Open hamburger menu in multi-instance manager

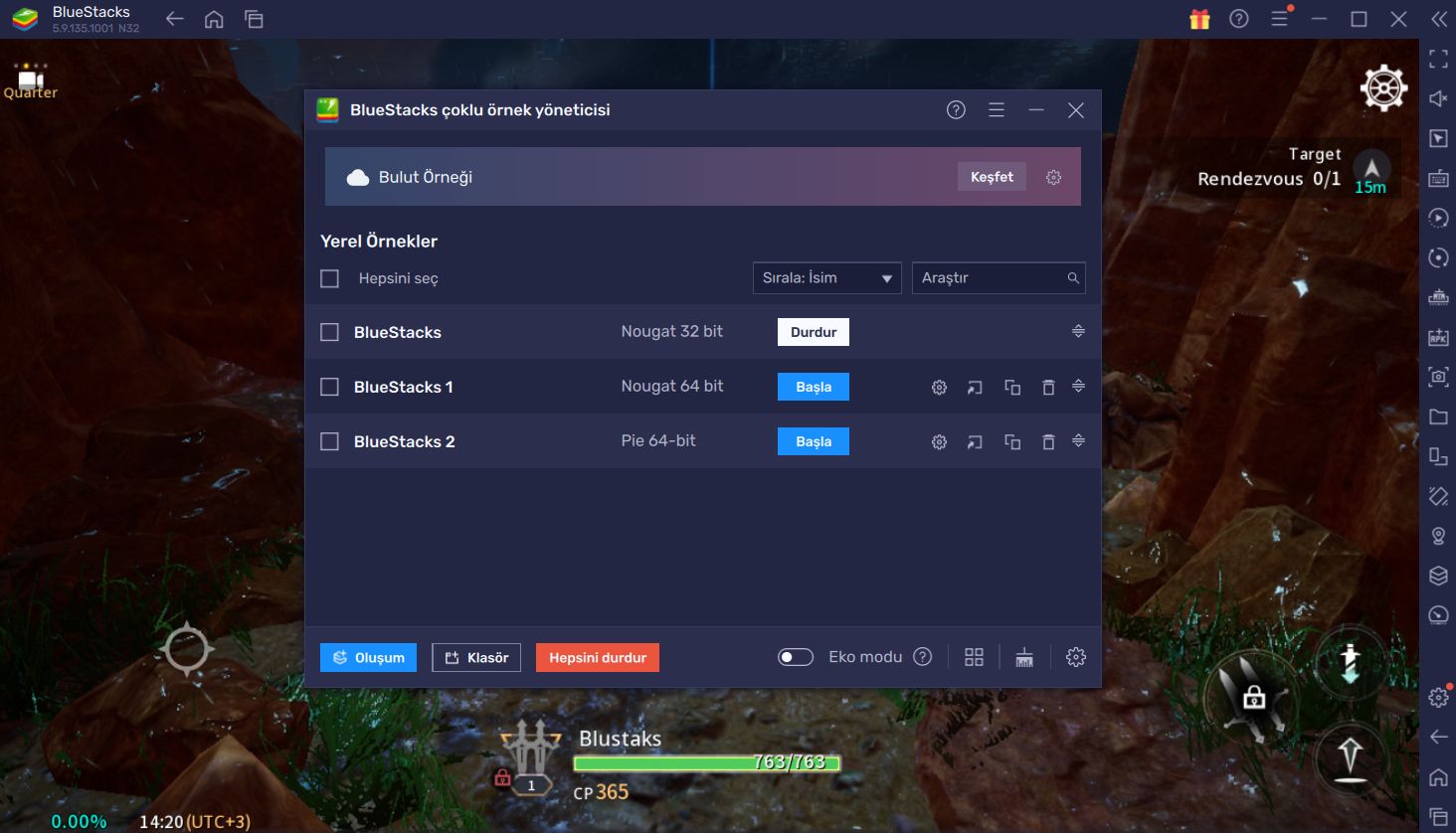[x=996, y=110]
